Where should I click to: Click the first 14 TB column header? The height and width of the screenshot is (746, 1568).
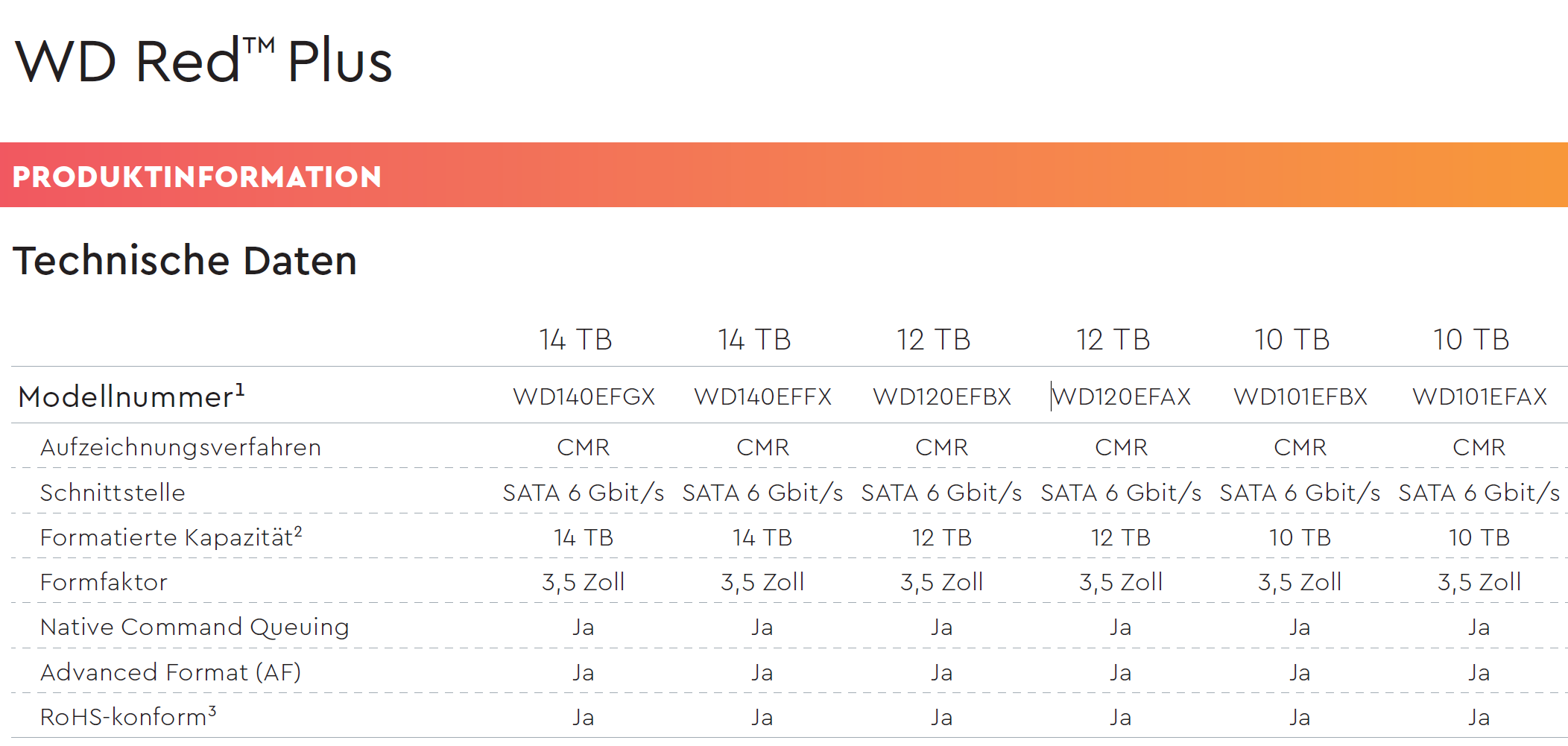pyautogui.click(x=575, y=340)
